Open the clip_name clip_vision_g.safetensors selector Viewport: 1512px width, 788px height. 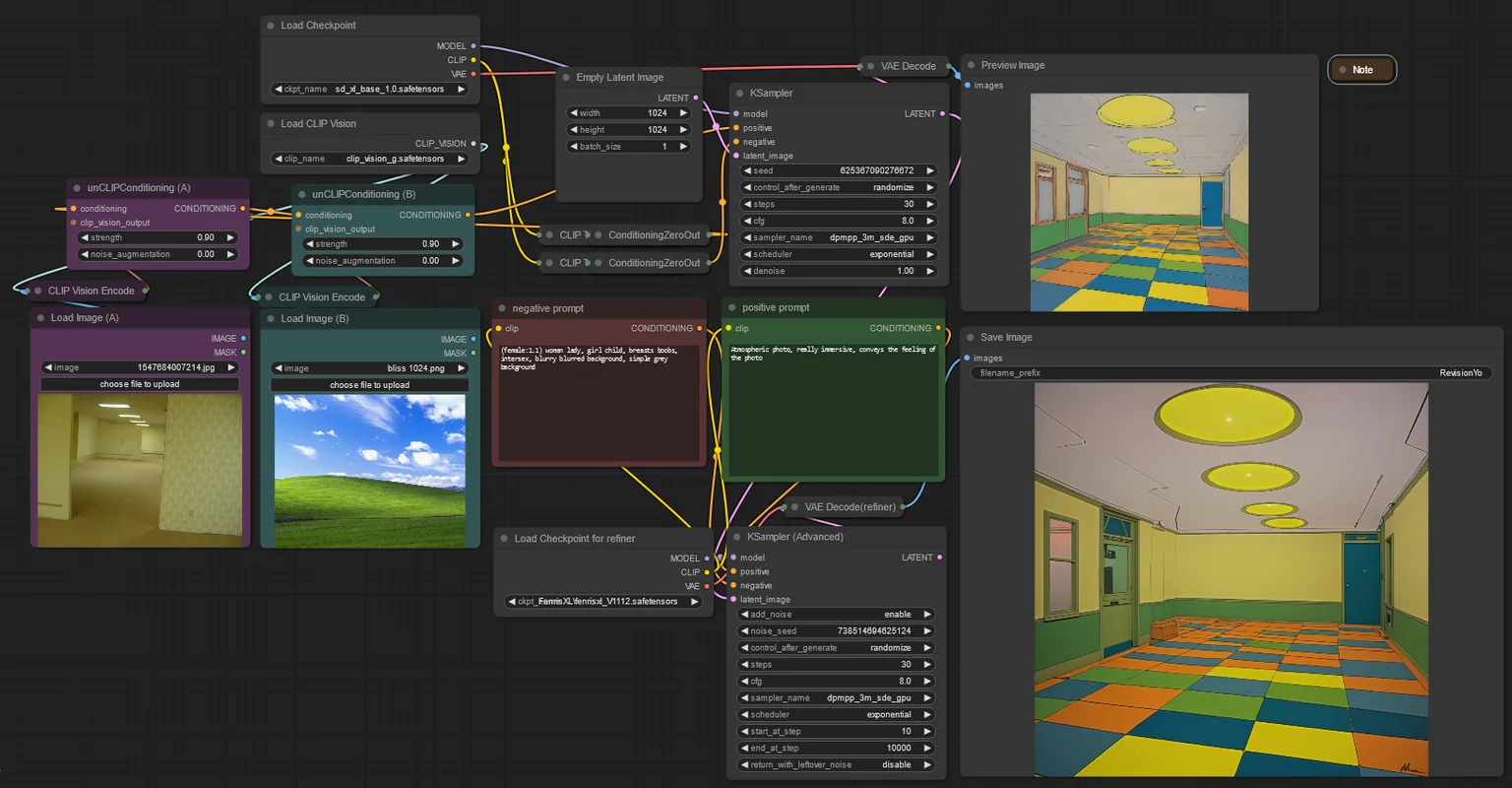(x=370, y=159)
